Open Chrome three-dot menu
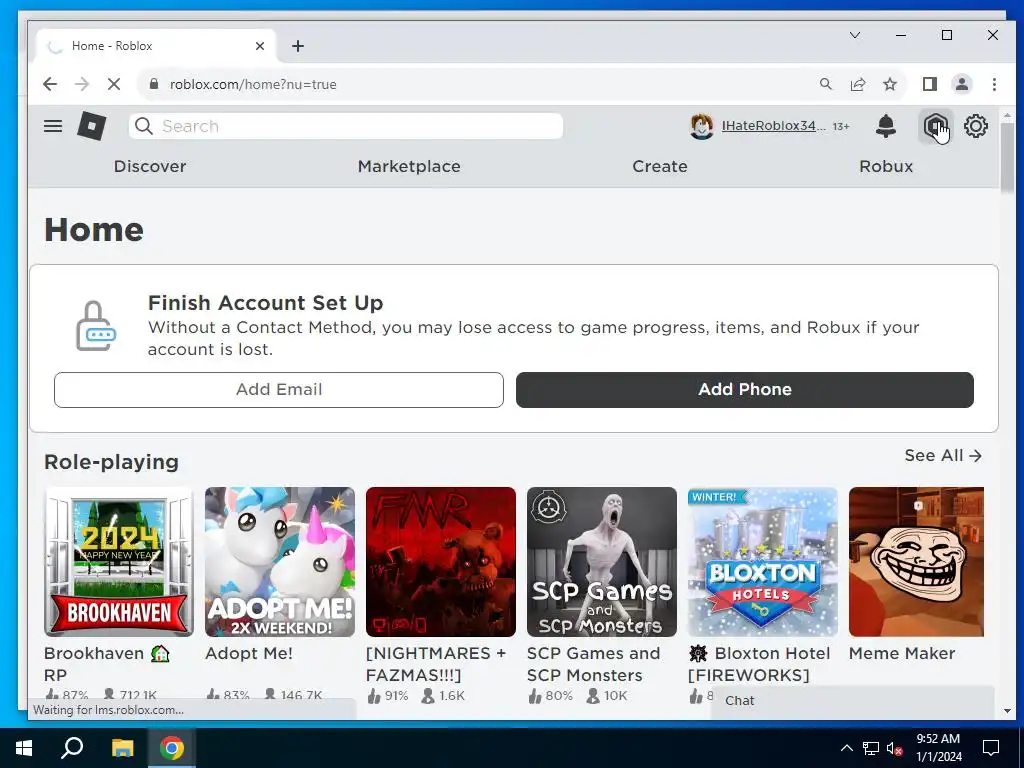Screen dimensions: 1024x768 pos(993,84)
